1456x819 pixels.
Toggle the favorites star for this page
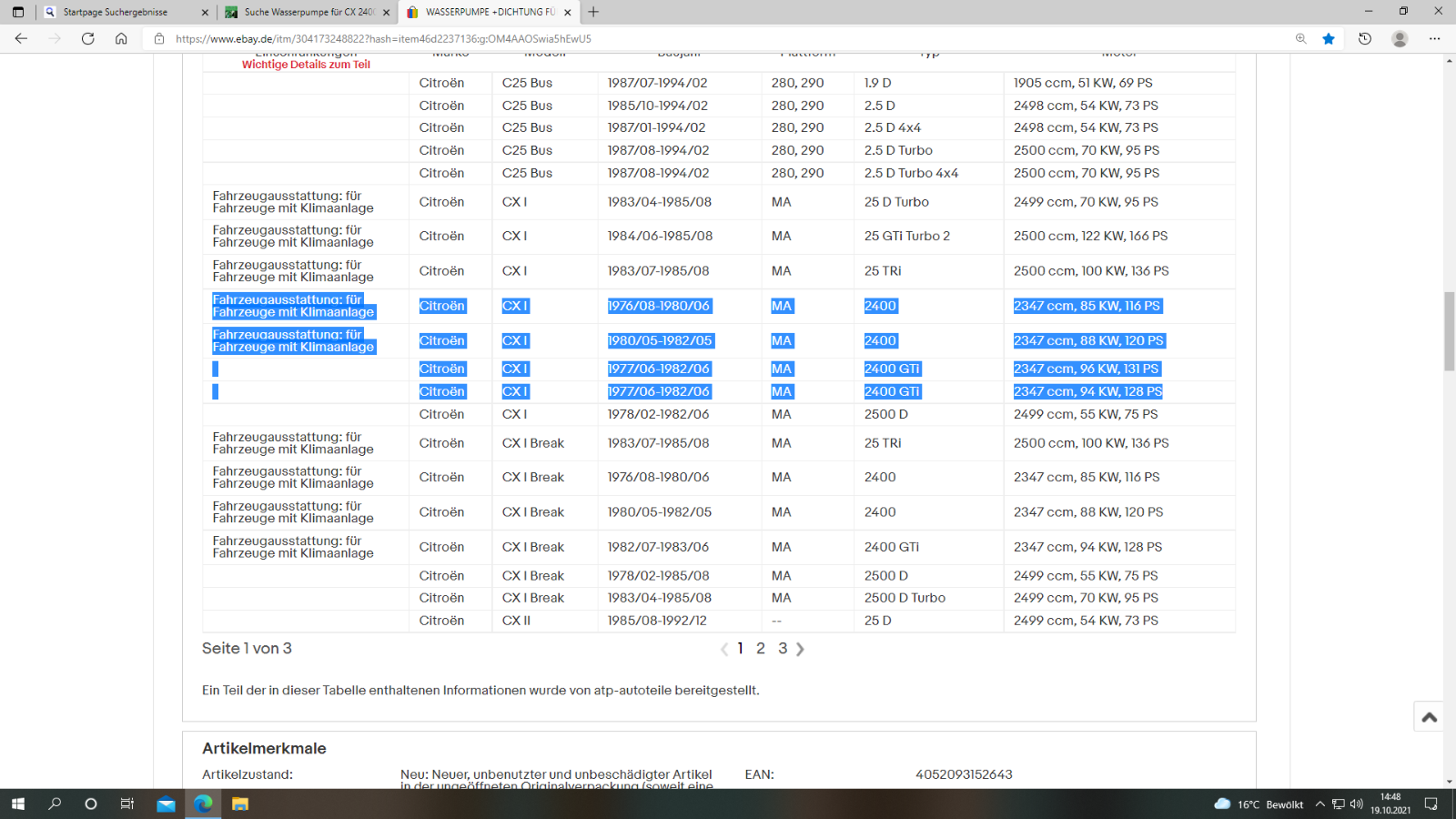click(1329, 38)
